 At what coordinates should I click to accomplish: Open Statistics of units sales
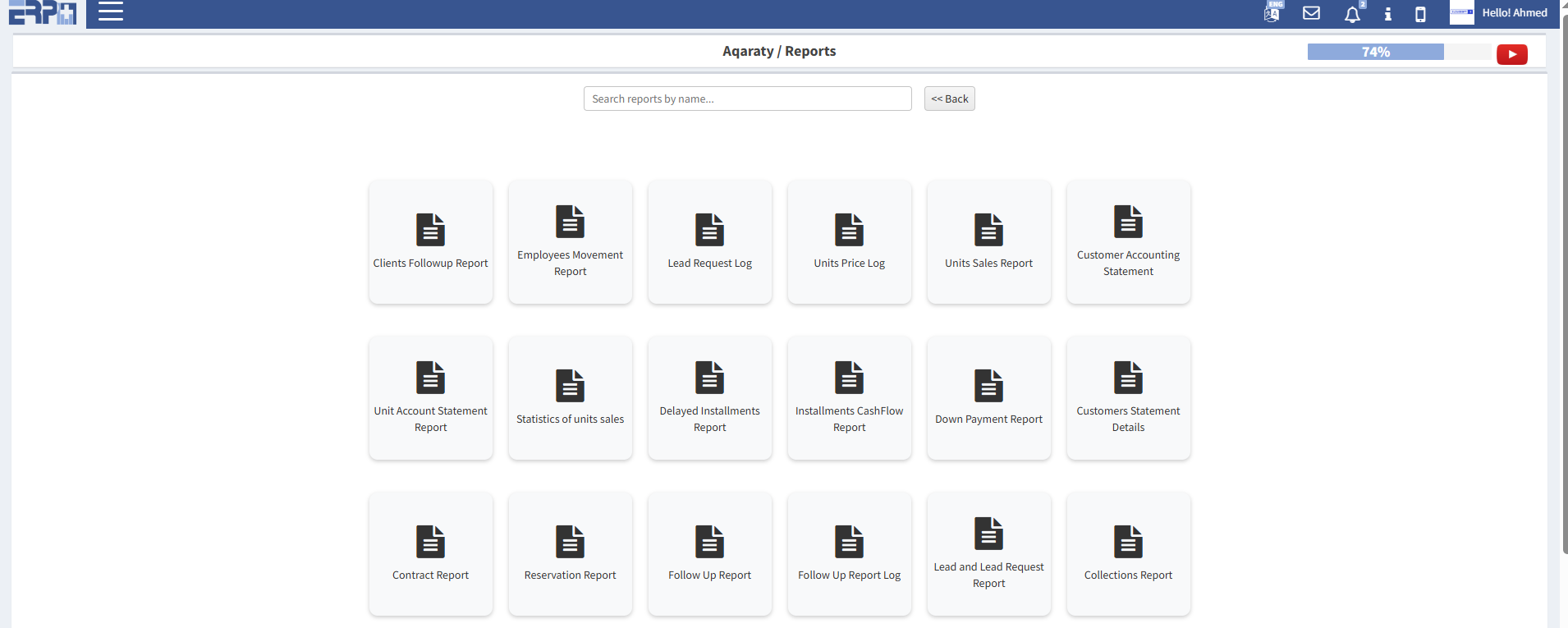point(570,398)
